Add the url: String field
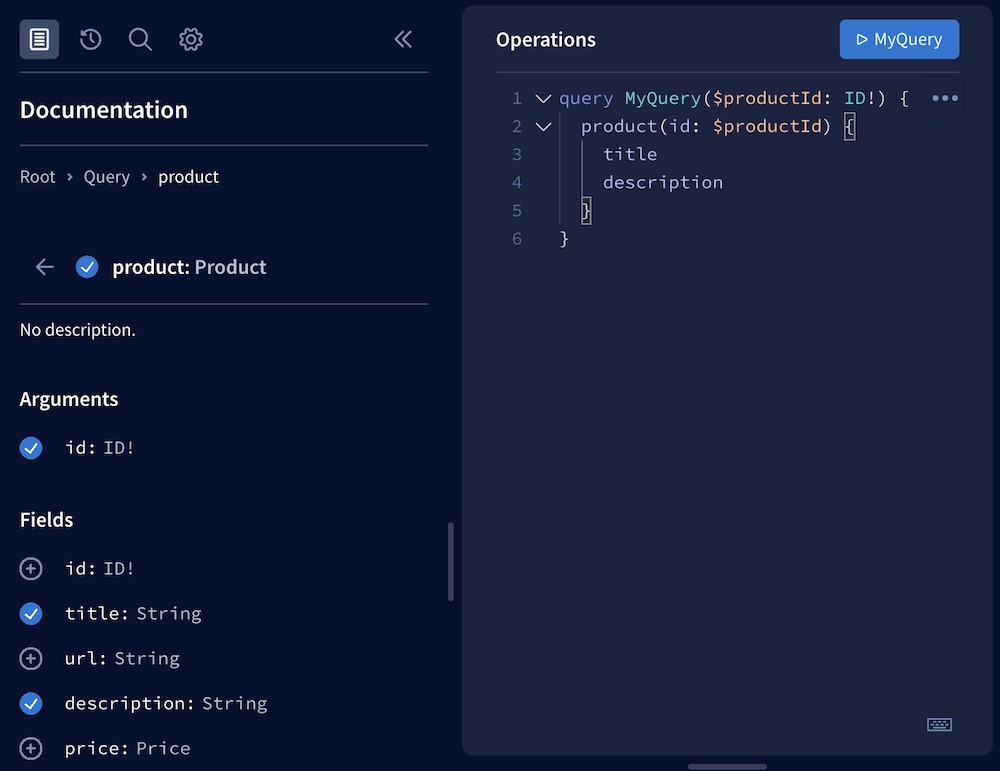Screen dimensions: 1000x771 (31, 658)
